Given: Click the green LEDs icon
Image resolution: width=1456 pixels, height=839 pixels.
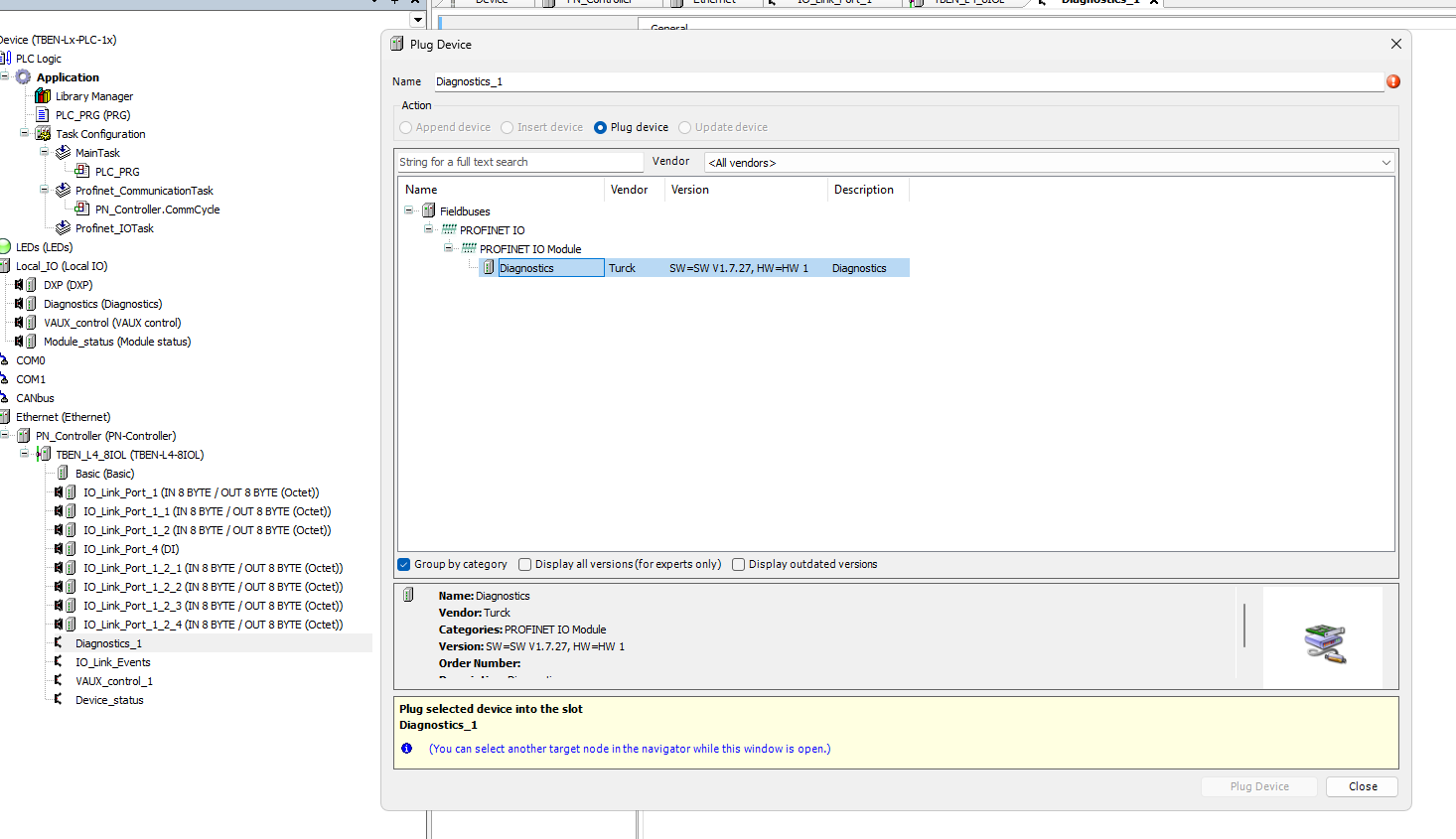Looking at the screenshot, I should pyautogui.click(x=5, y=247).
